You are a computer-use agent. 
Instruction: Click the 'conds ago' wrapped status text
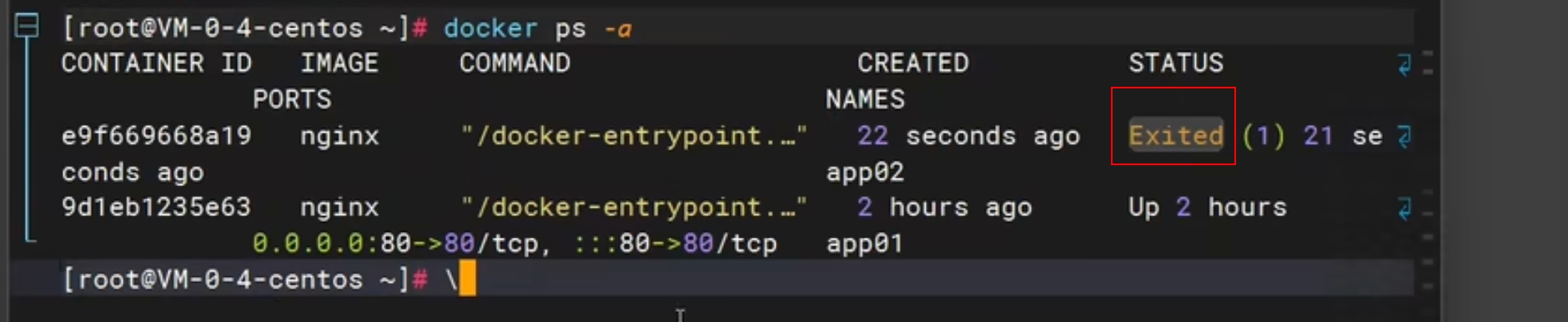coord(133,172)
